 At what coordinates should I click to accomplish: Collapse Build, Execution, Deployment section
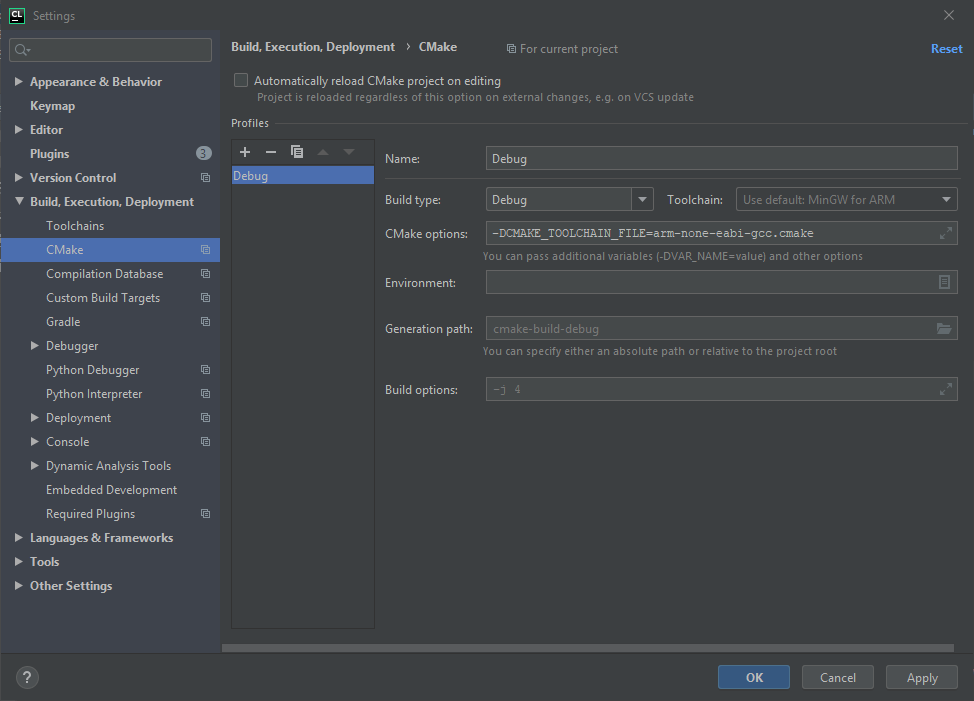pyautogui.click(x=19, y=201)
